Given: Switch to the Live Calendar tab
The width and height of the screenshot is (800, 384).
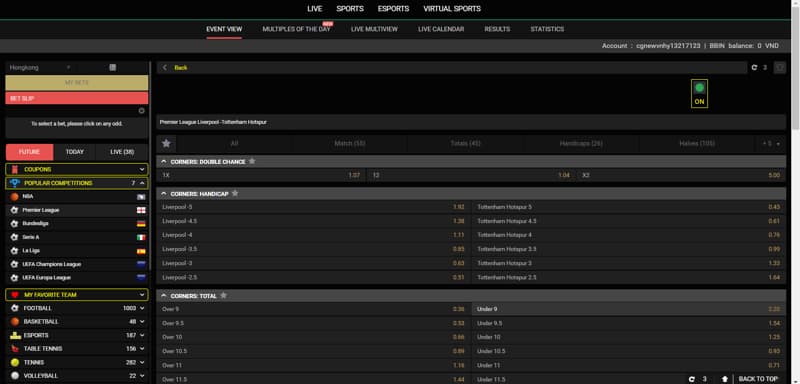Looking at the screenshot, I should click(x=441, y=29).
